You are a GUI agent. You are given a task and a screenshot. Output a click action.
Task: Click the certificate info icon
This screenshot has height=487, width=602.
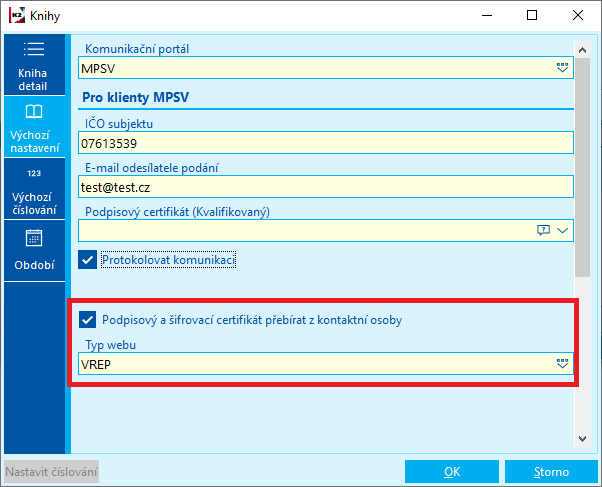pos(543,230)
